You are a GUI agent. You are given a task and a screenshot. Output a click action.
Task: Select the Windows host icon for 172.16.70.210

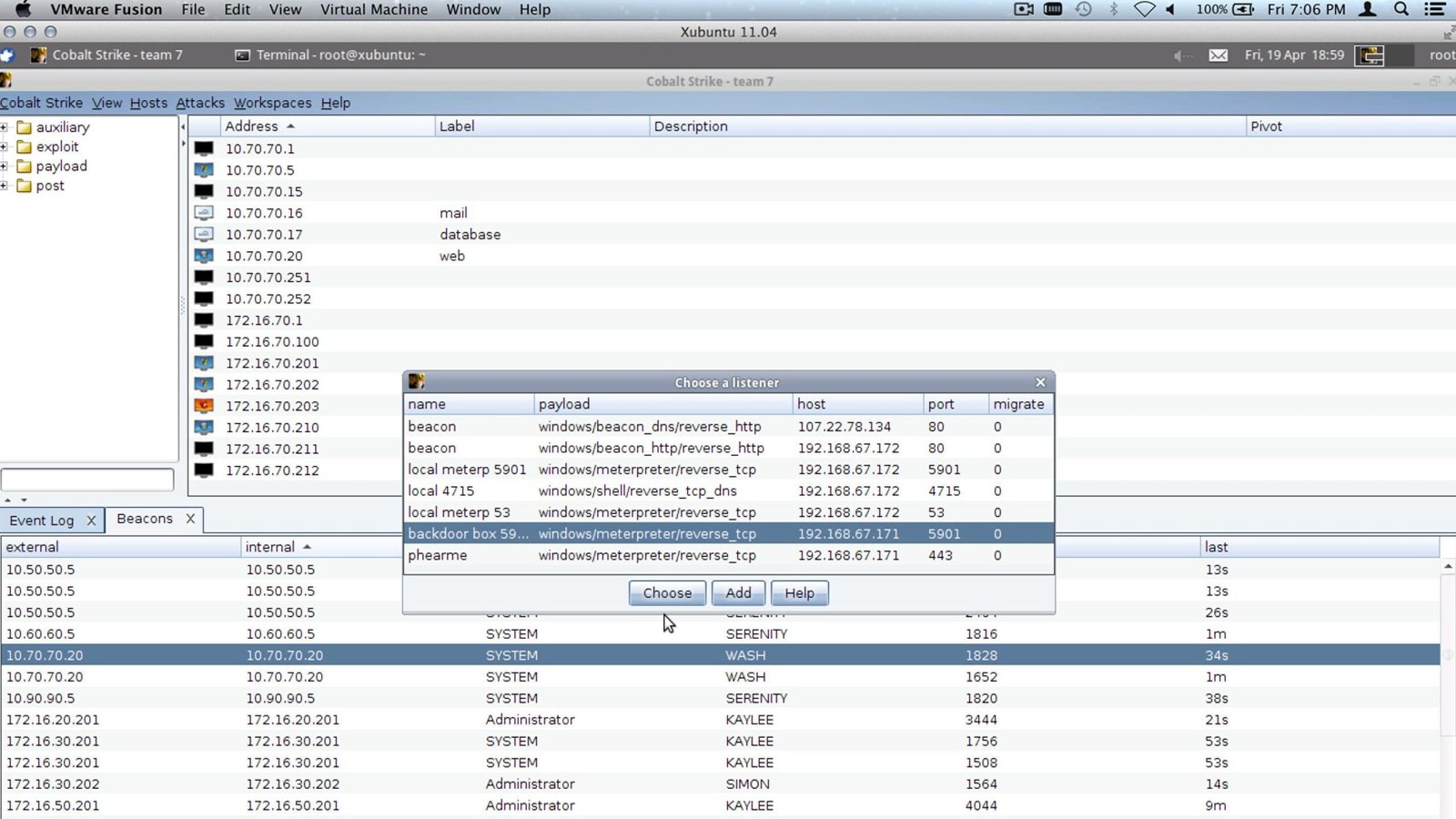tap(204, 428)
